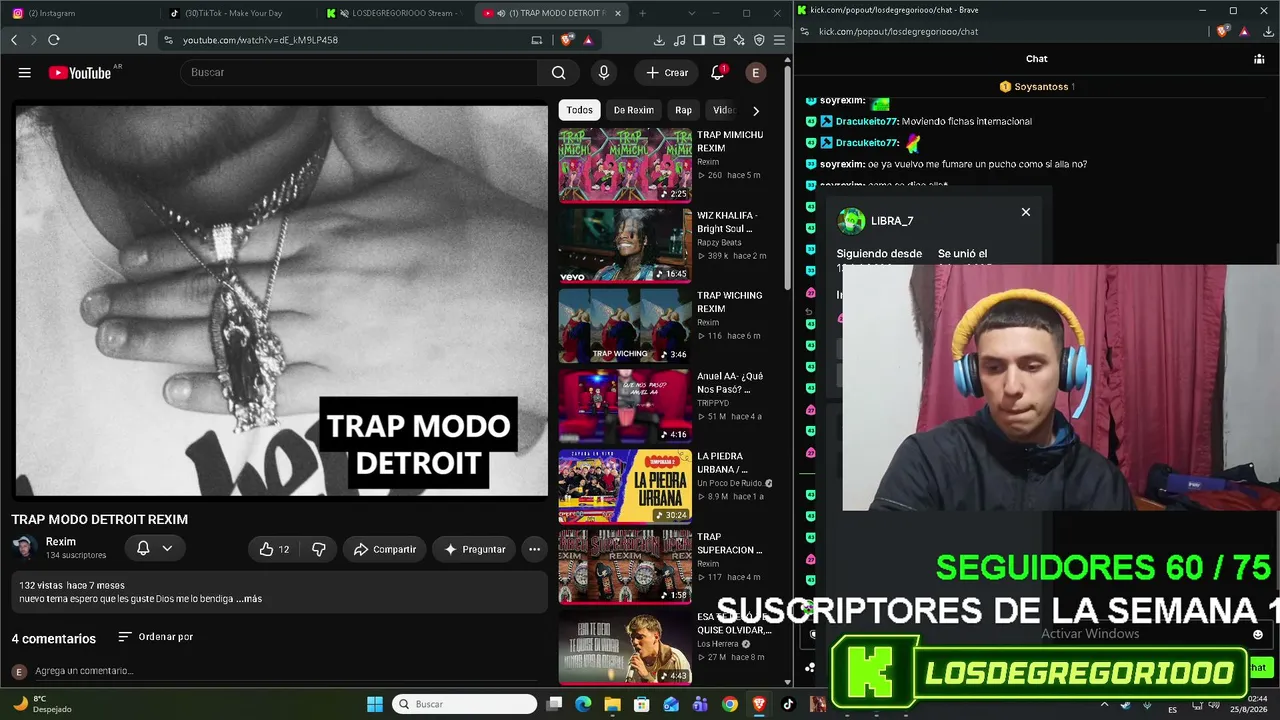1280x720 pixels.
Task: Switch to the TikTok - Make Your Day tab
Action: [238, 13]
